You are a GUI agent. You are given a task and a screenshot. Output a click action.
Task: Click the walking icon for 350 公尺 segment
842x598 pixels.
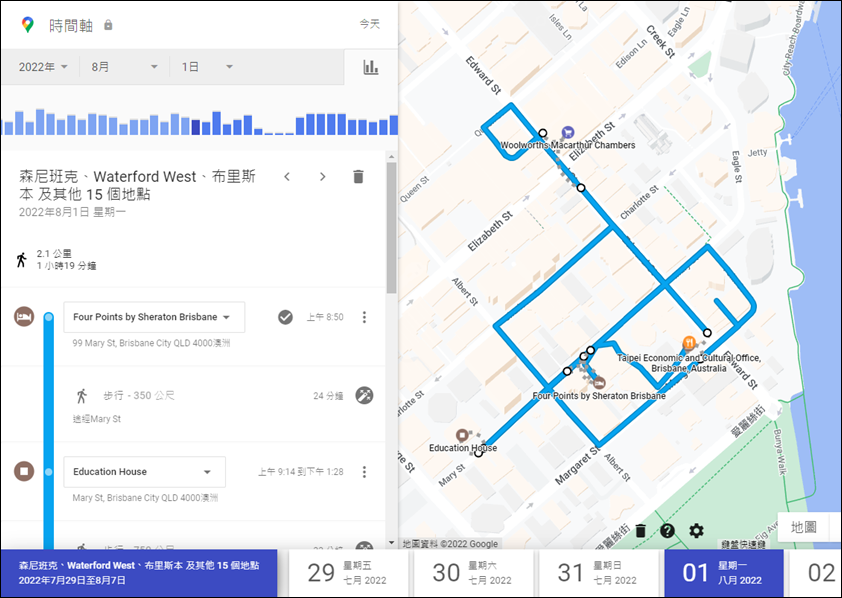pos(82,396)
